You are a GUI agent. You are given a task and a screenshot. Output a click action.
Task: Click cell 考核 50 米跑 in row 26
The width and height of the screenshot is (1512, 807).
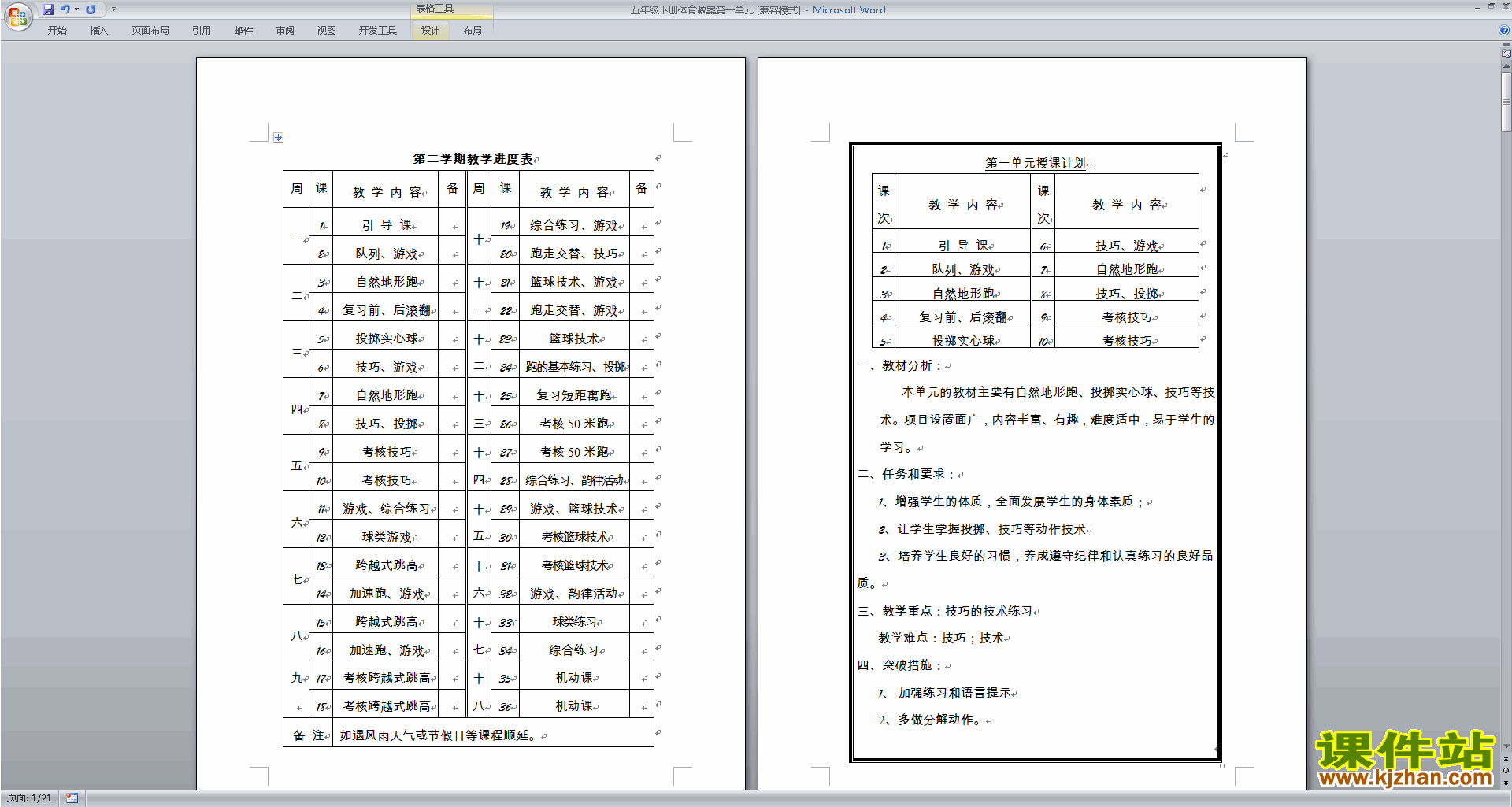coord(574,424)
